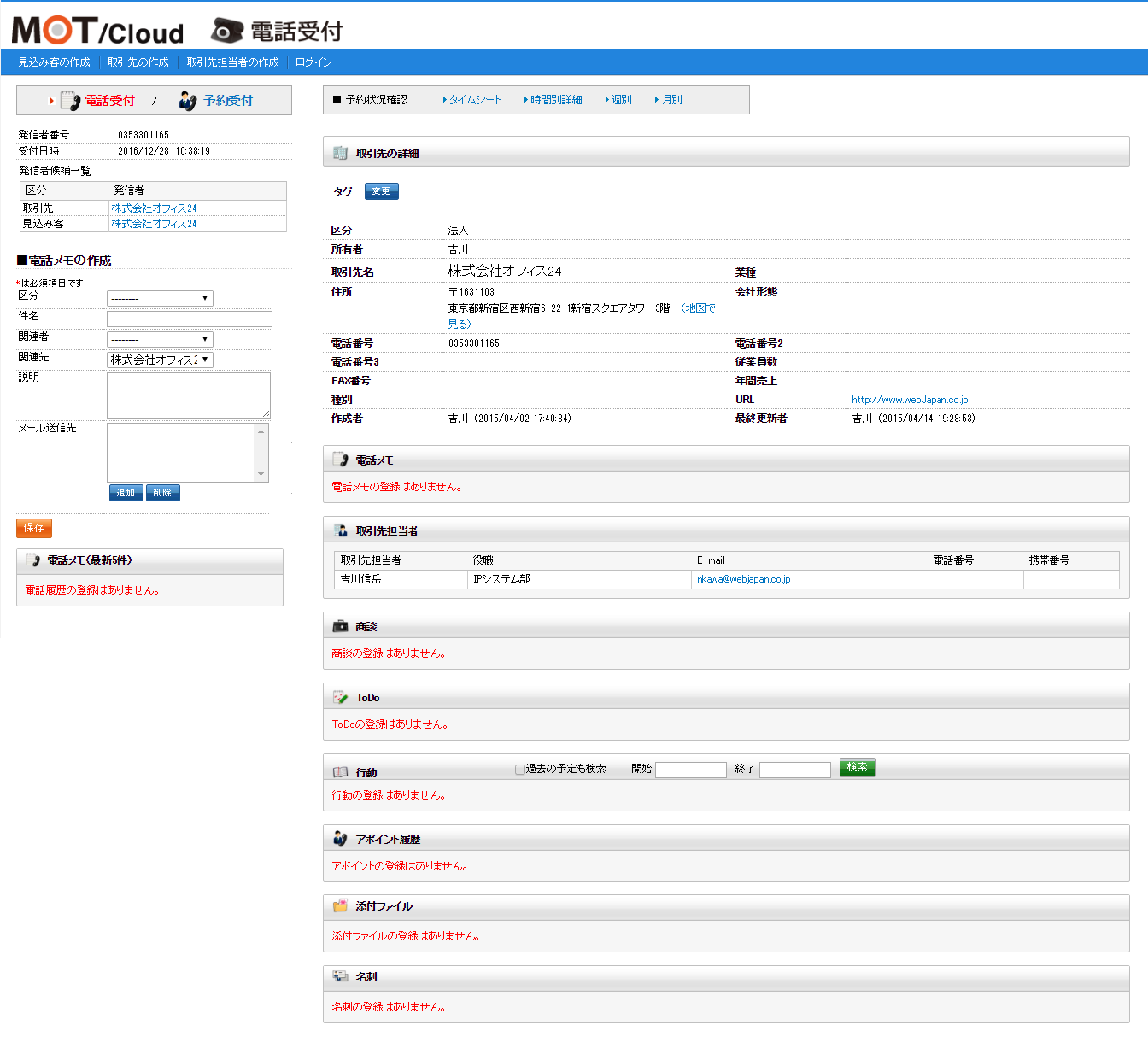Open the 区分 dropdown in memo form
The height and width of the screenshot is (1037, 1148).
[160, 298]
